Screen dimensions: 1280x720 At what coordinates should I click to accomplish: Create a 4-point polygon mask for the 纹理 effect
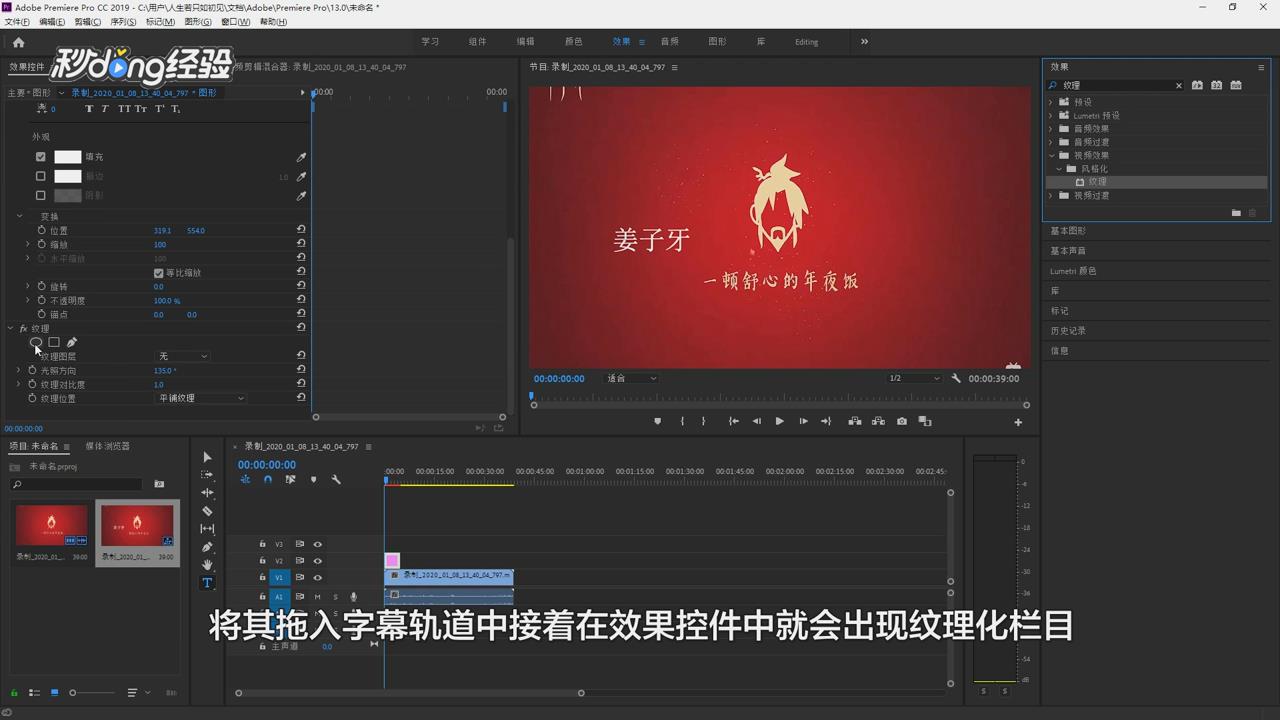pyautogui.click(x=54, y=342)
